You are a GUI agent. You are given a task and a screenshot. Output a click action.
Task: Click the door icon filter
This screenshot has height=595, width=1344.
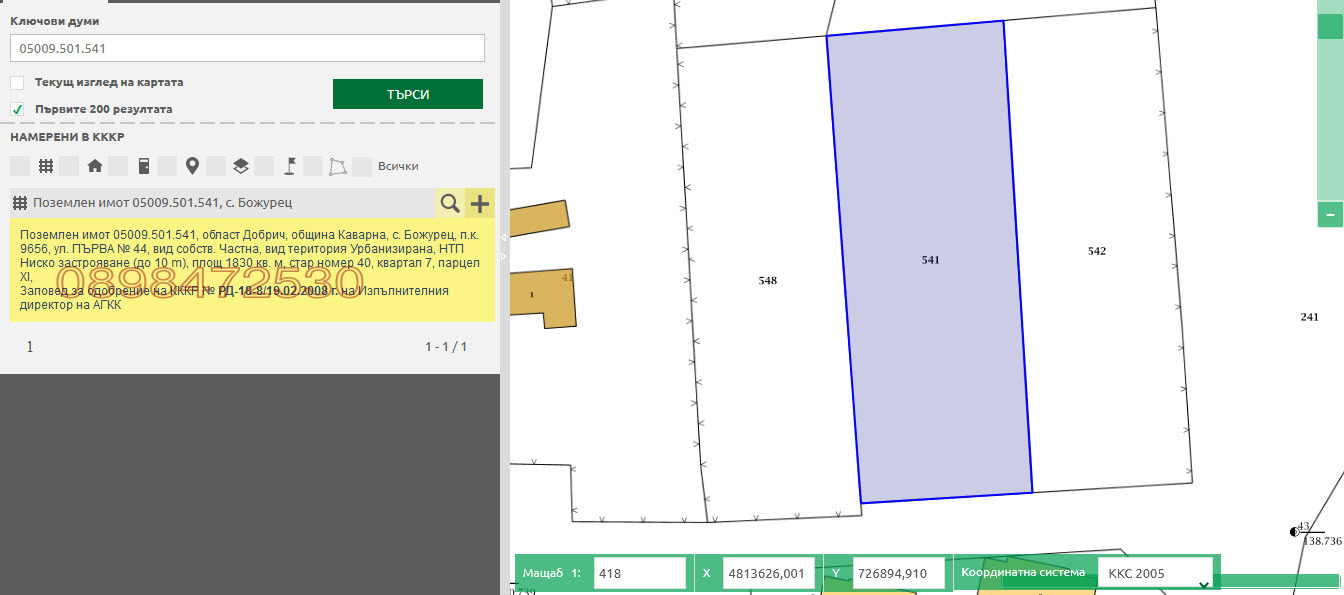coord(144,166)
